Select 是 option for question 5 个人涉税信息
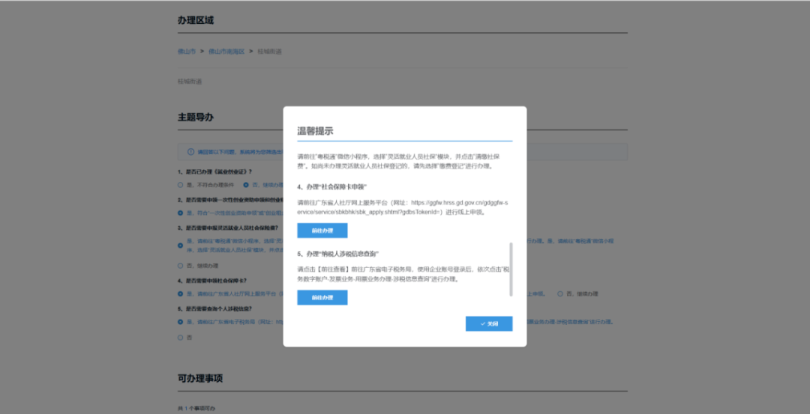810x414 pixels. (x=180, y=321)
